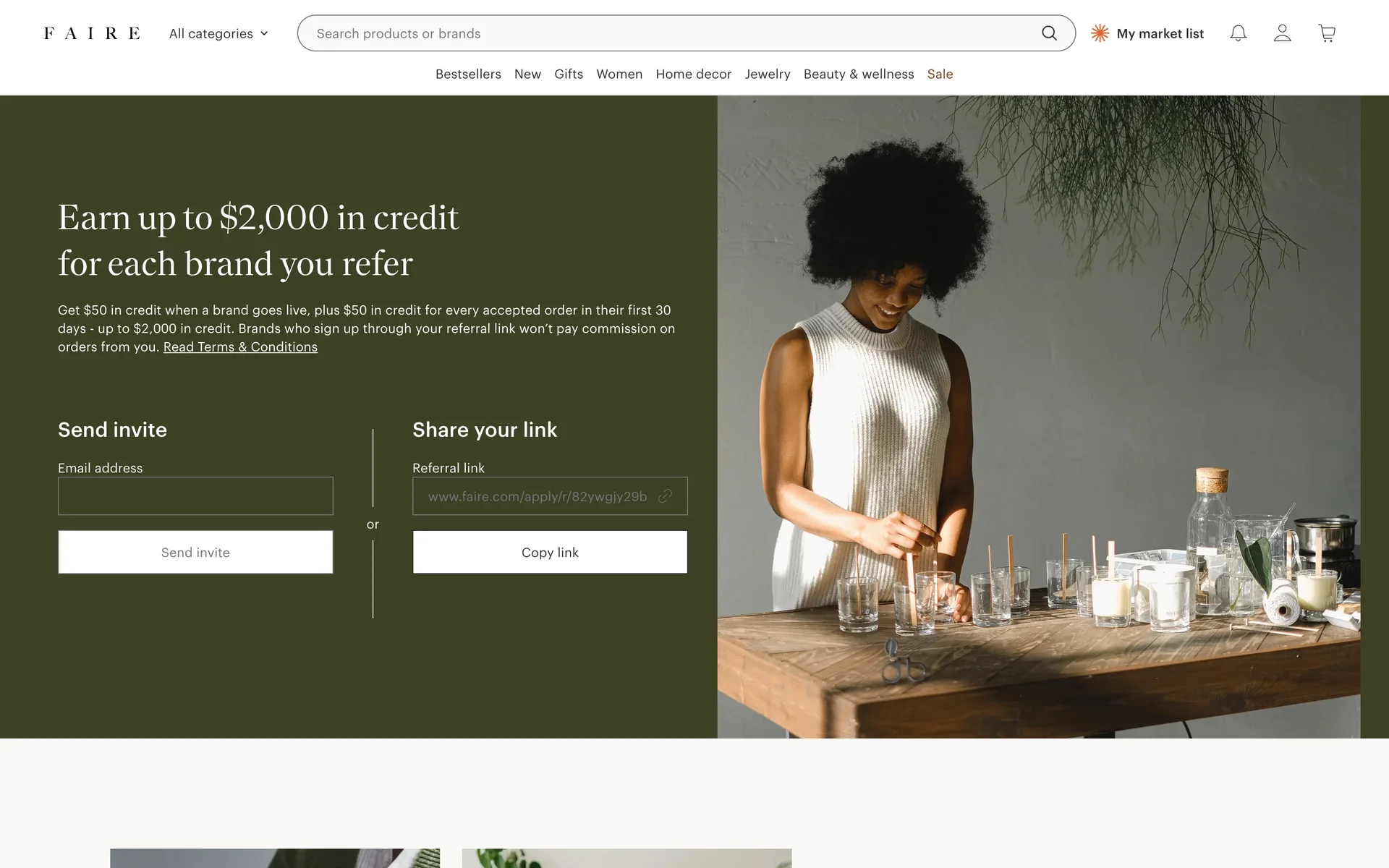Open the Bestsellers menu item
The height and width of the screenshot is (868, 1389).
(x=468, y=74)
